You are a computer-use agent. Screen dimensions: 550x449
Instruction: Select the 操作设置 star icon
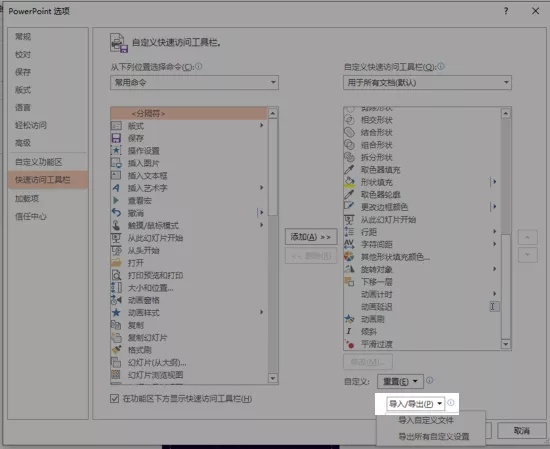pyautogui.click(x=116, y=150)
